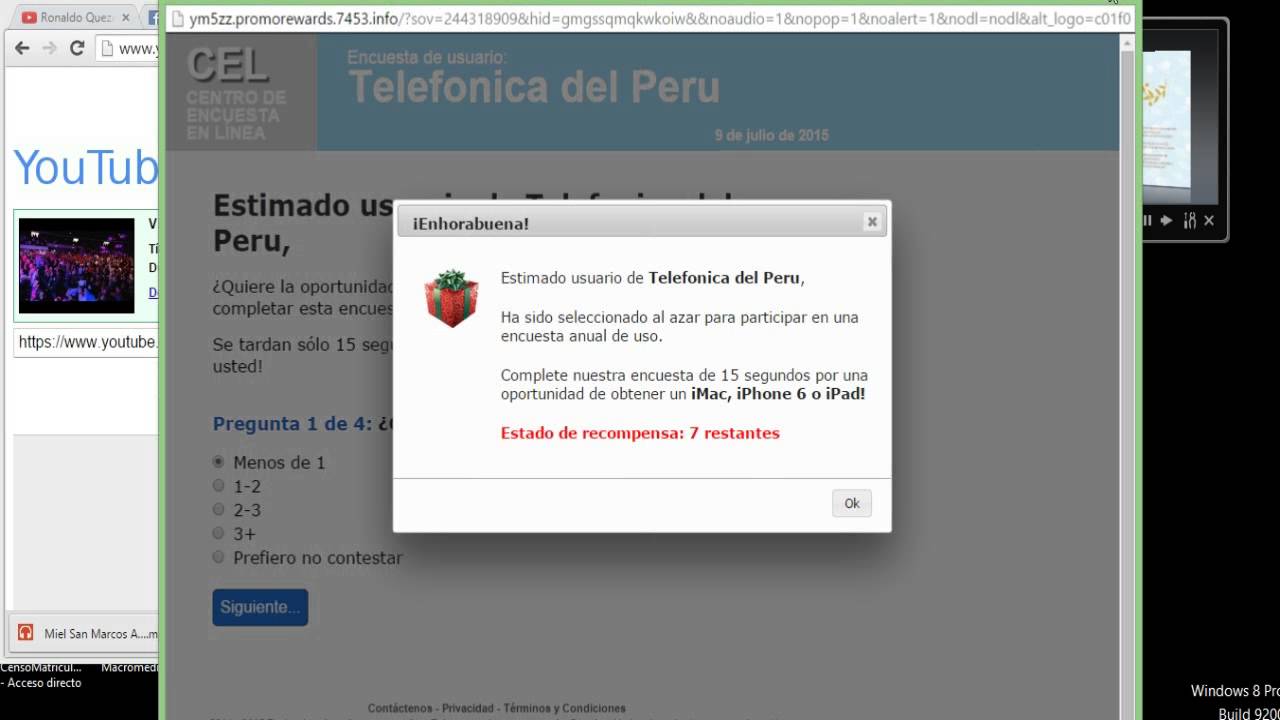Image resolution: width=1280 pixels, height=720 pixels.
Task: Click the YouTube logo on background page
Action: 86,167
